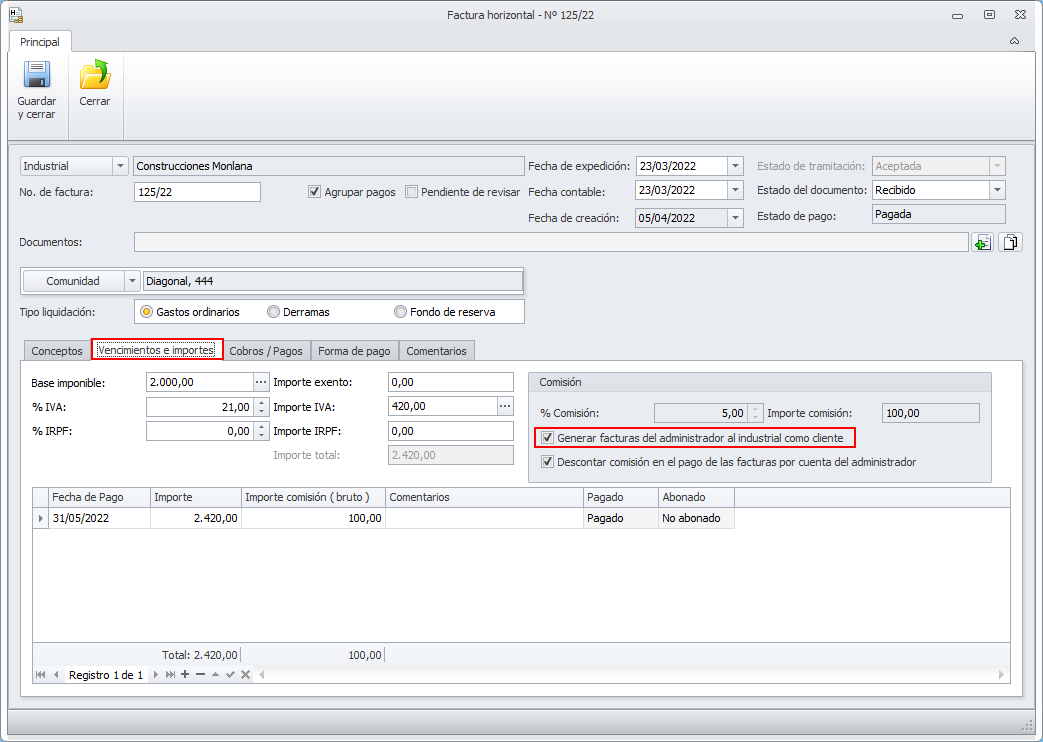Image resolution: width=1043 pixels, height=742 pixels.
Task: Click the copy documents icon
Action: click(x=1009, y=242)
